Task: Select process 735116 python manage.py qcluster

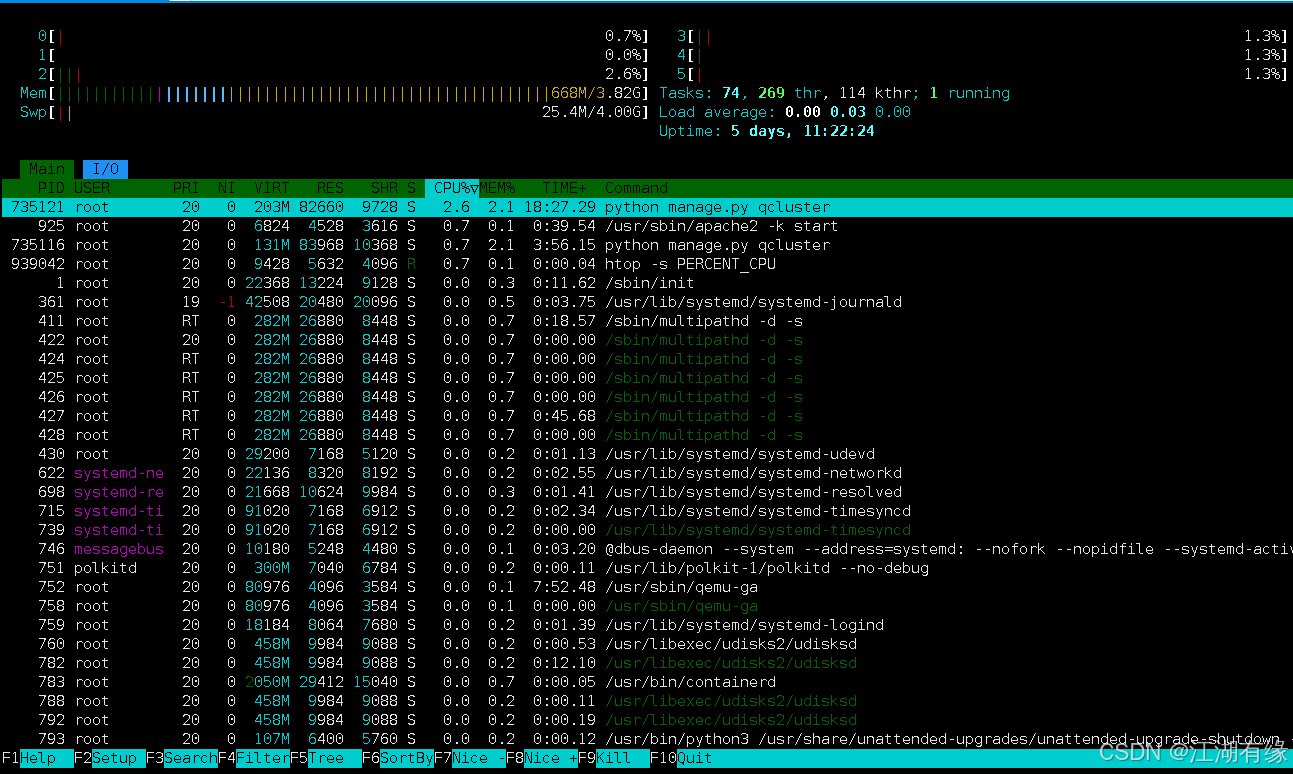Action: pos(646,245)
